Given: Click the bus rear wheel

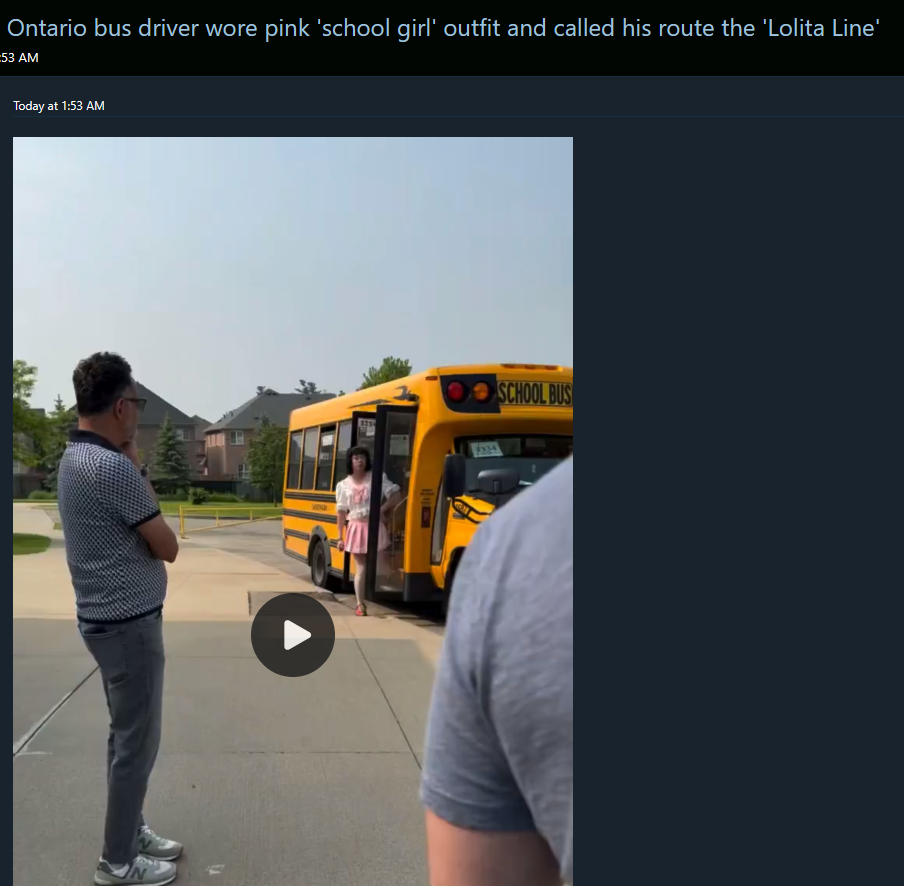Looking at the screenshot, I should [x=320, y=563].
